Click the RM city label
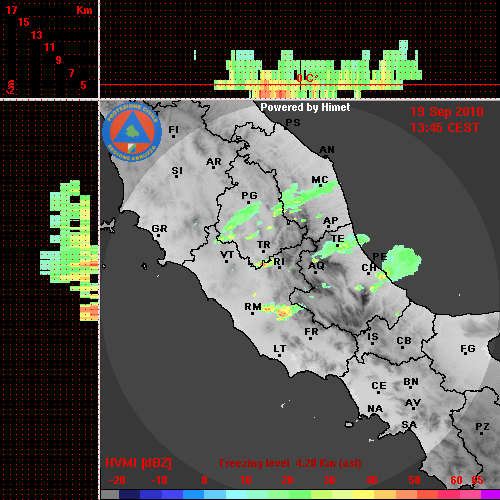This screenshot has width=500, height=500. [x=253, y=307]
